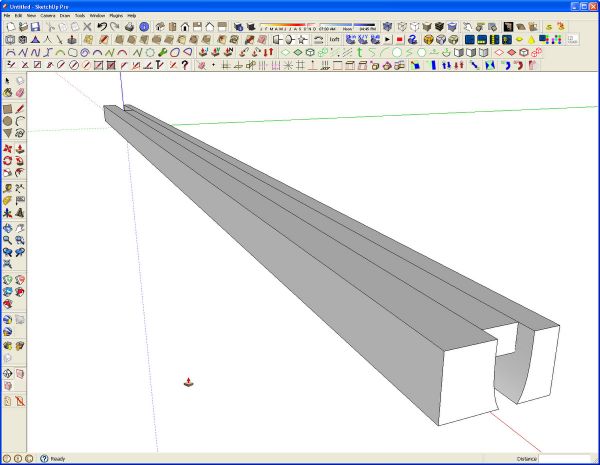This screenshot has width=600, height=465.
Task: Click the Redo arrow icon
Action: 114,27
